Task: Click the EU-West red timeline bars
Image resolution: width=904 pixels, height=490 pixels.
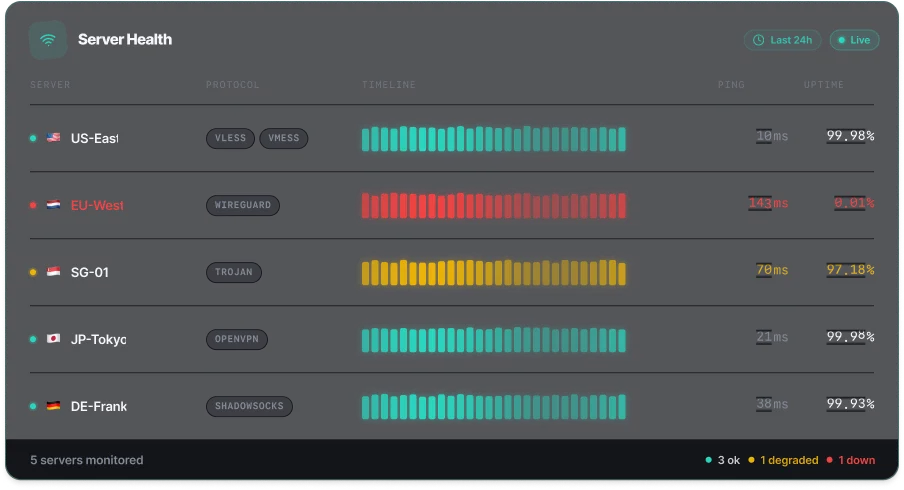Action: click(494, 205)
